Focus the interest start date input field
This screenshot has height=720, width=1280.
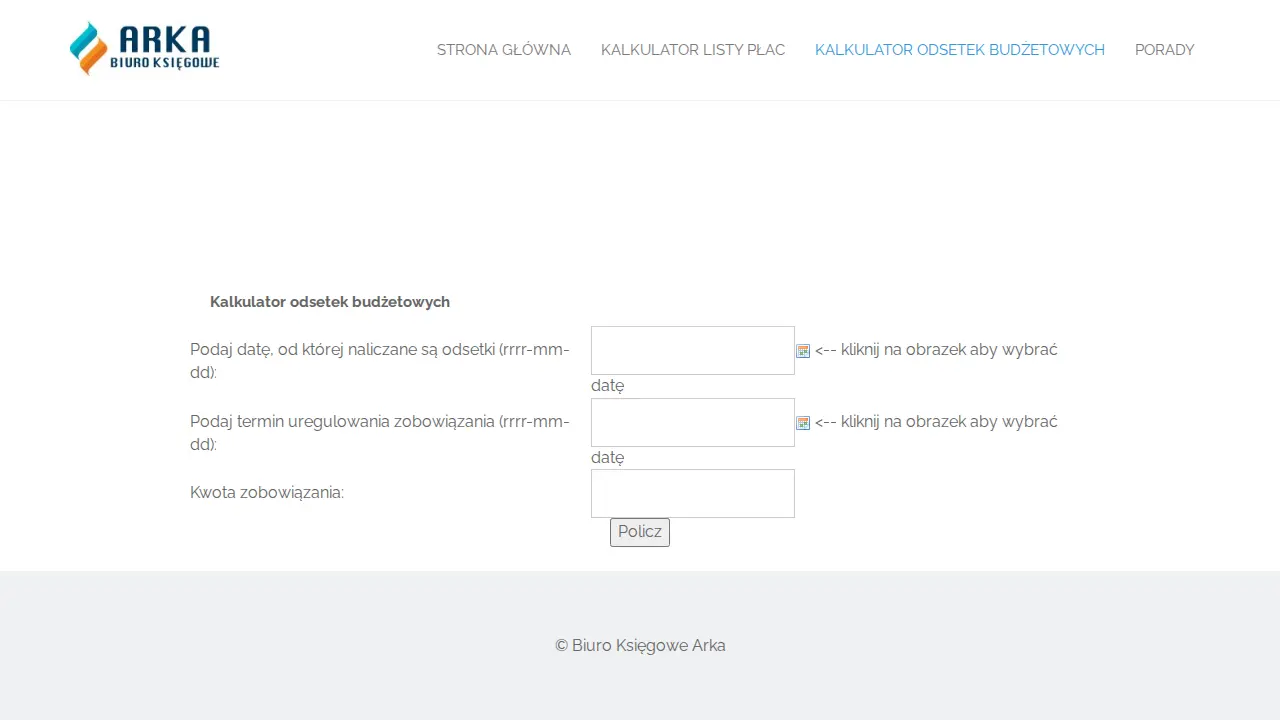click(x=693, y=350)
